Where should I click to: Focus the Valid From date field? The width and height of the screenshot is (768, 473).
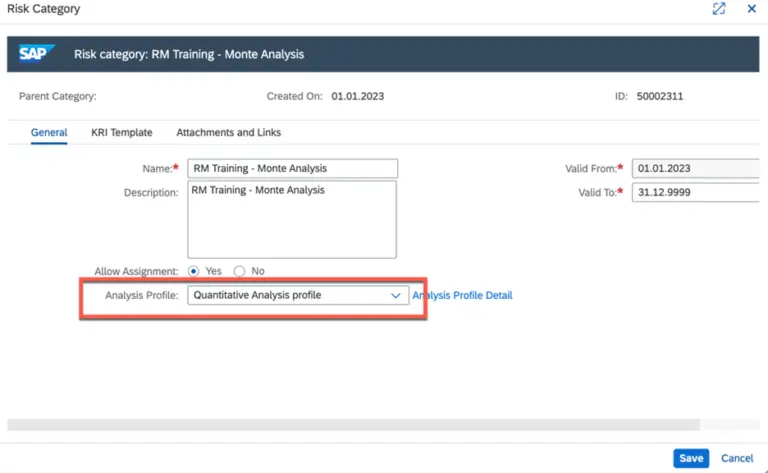(696, 168)
